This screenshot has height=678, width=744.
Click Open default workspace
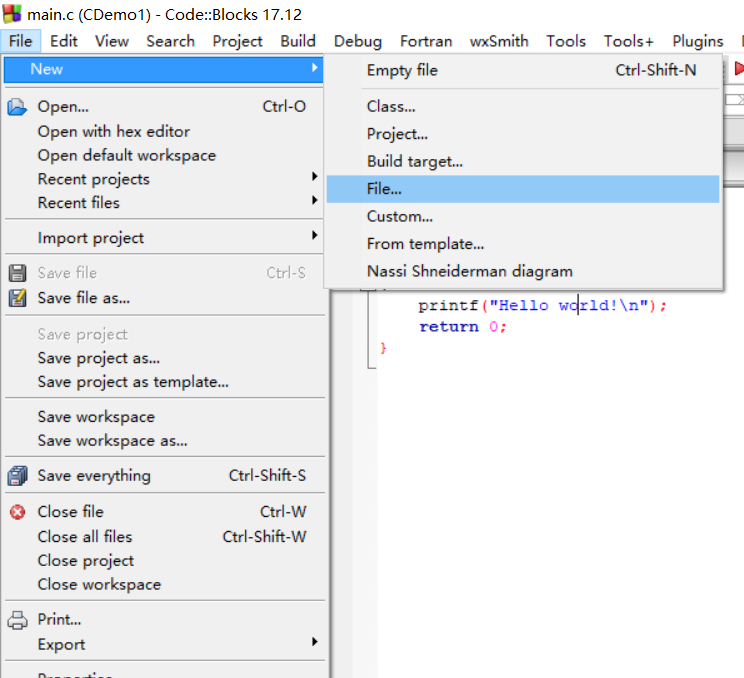pyautogui.click(x=163, y=155)
